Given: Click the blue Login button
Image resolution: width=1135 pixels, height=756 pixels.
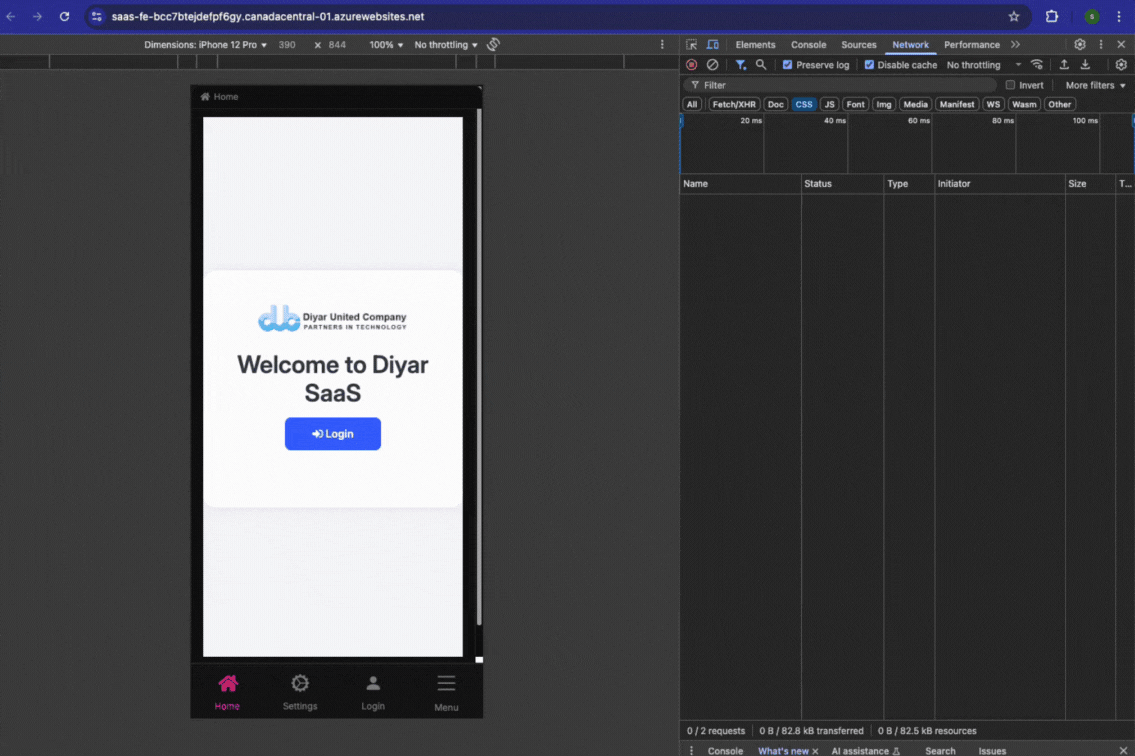Looking at the screenshot, I should click(333, 434).
